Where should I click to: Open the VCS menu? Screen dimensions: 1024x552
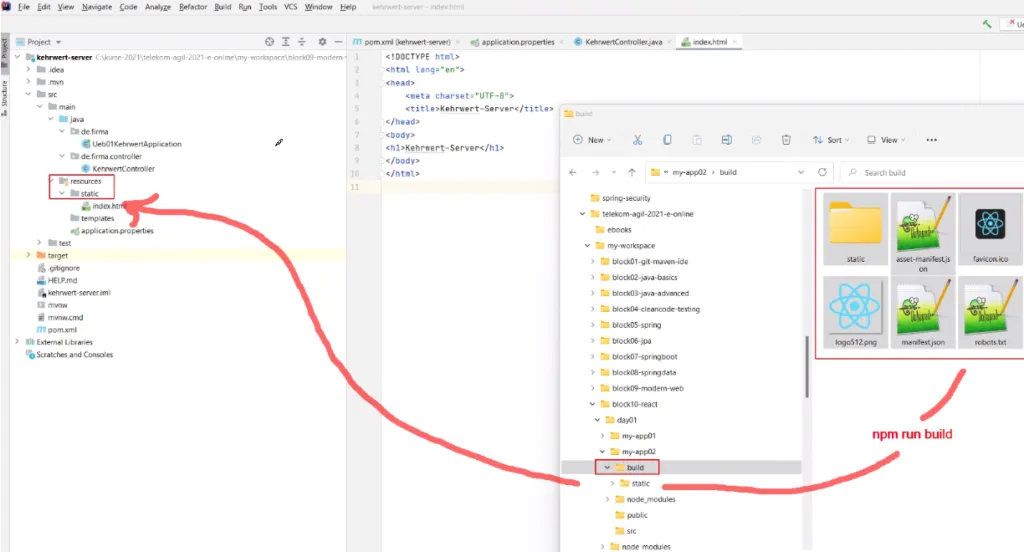[291, 7]
